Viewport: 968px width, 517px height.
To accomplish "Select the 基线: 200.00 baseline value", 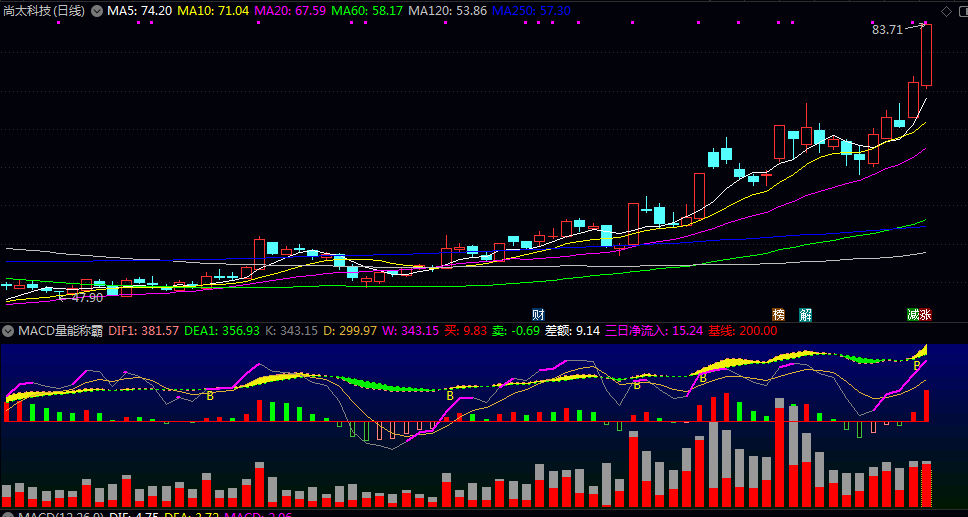I will coord(743,331).
